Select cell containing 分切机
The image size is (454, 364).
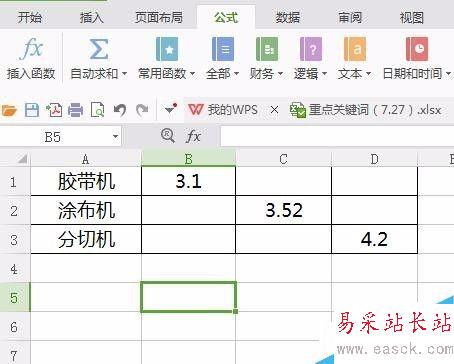tap(86, 239)
